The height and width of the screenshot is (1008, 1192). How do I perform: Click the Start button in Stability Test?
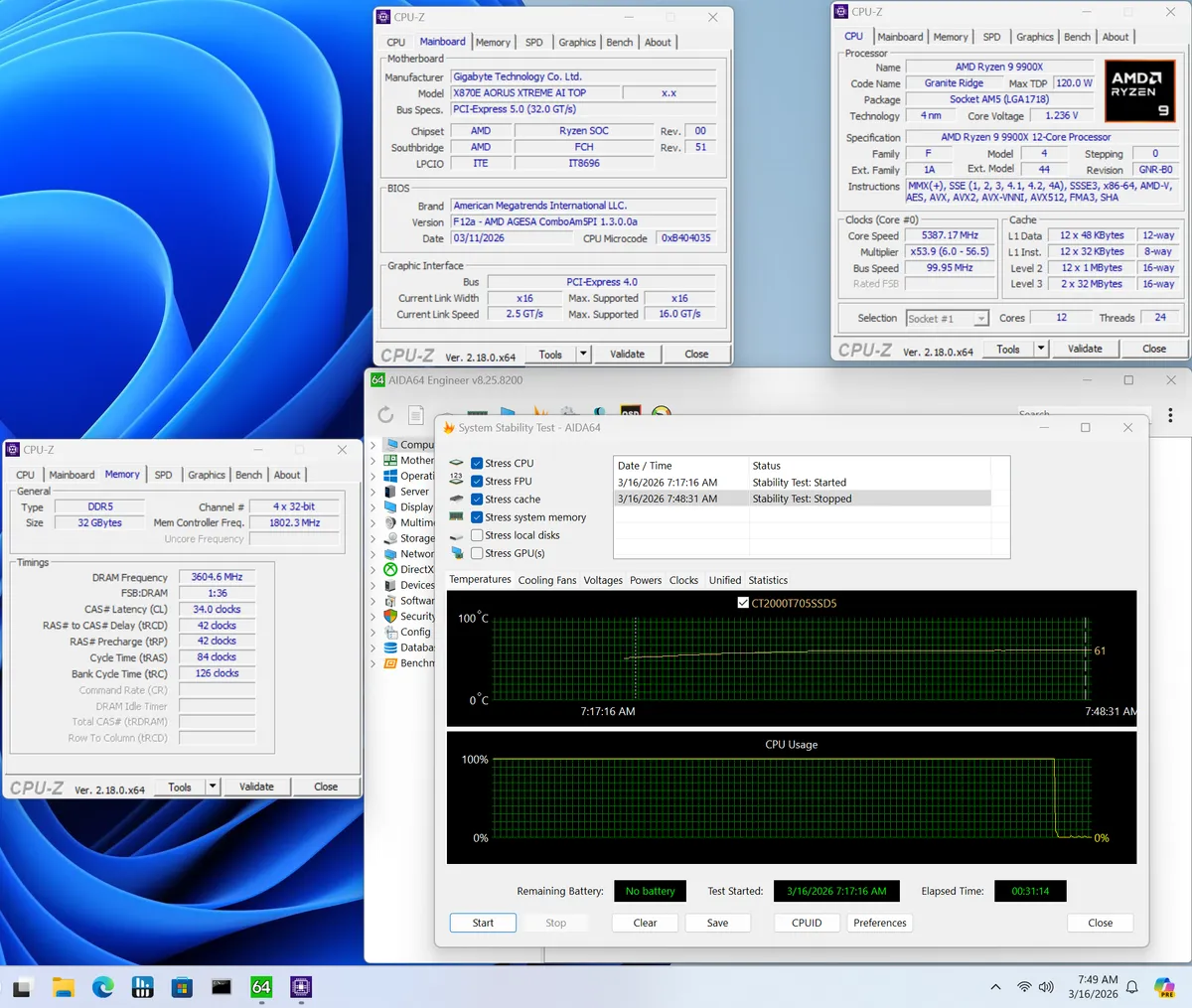point(483,923)
